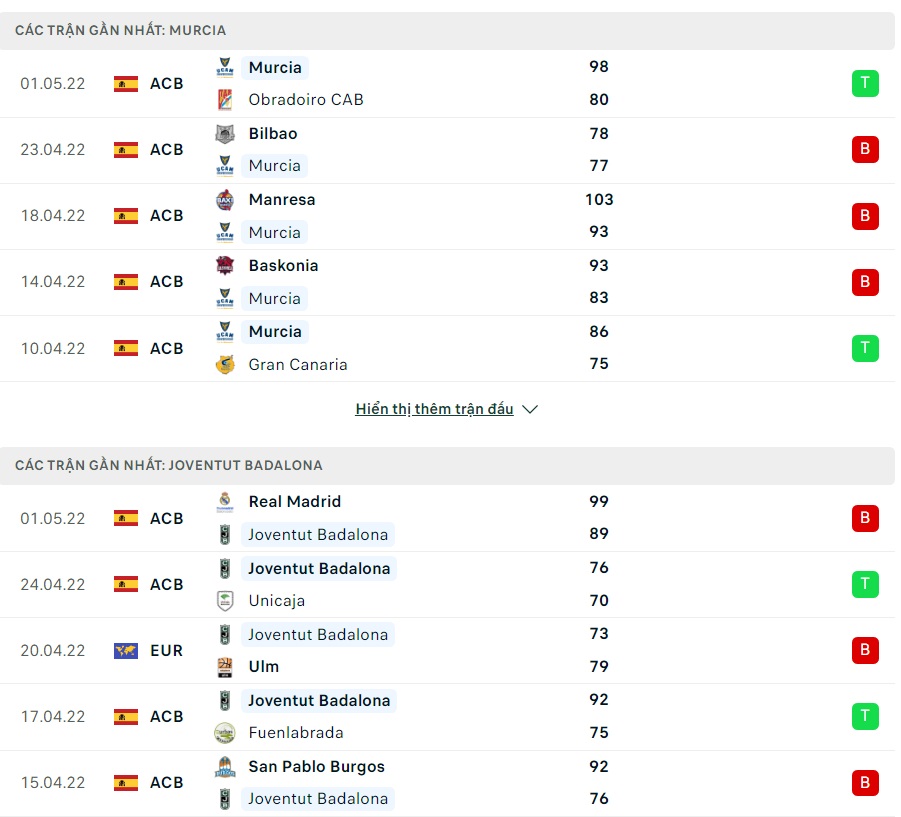Screen dimensions: 901x817
Task: Click the Unicaja team logo
Action: (225, 600)
